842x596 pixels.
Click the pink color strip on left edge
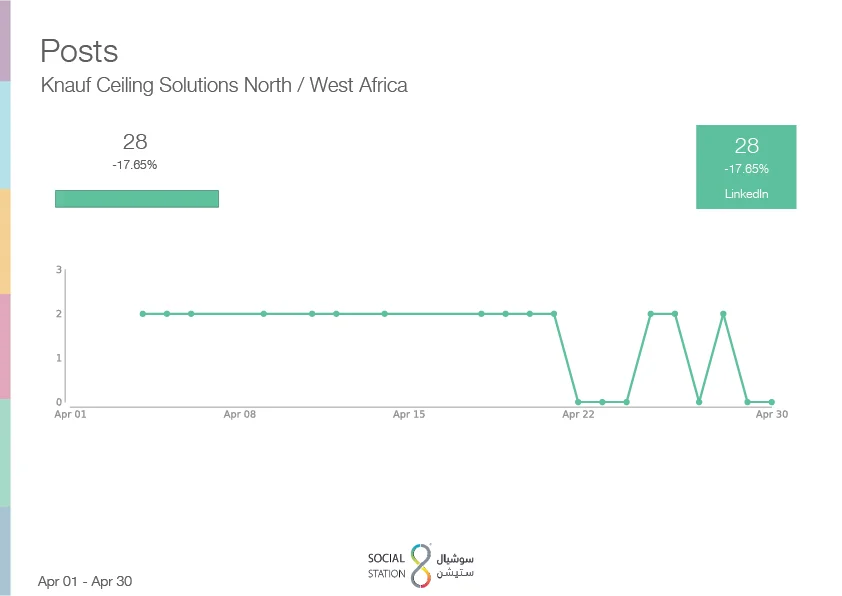5,346
